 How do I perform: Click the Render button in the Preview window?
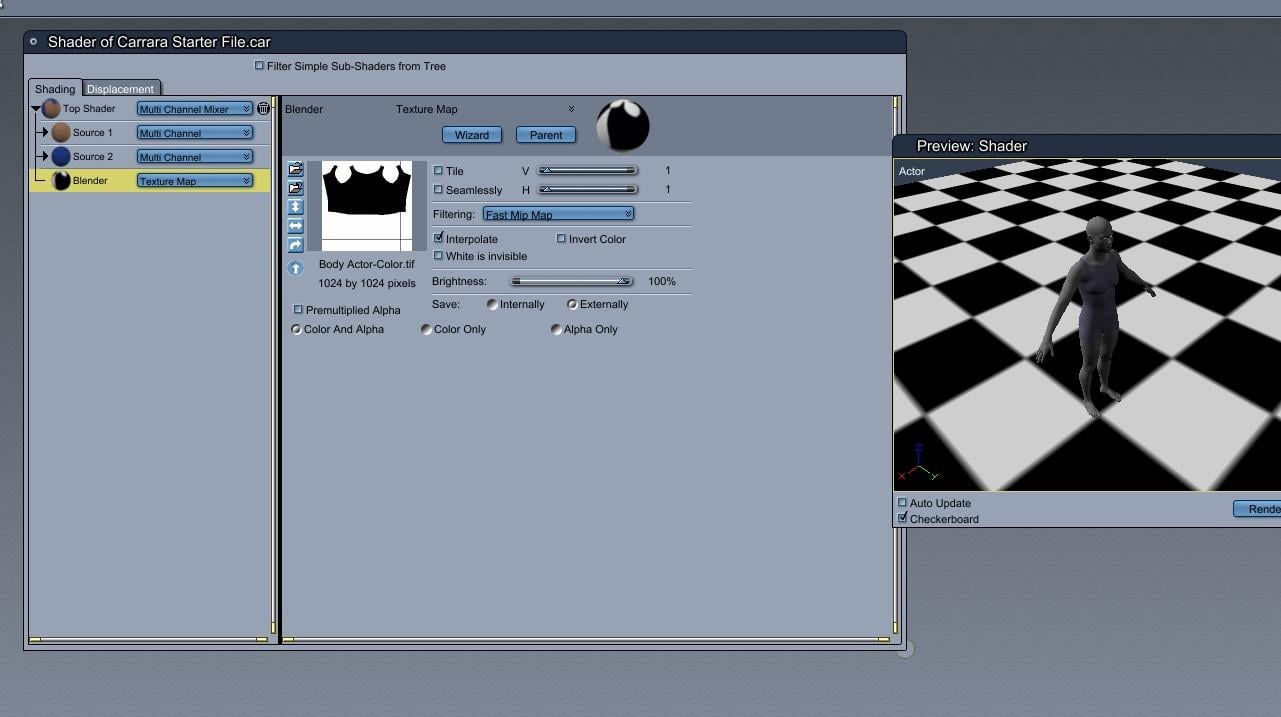(x=1257, y=509)
